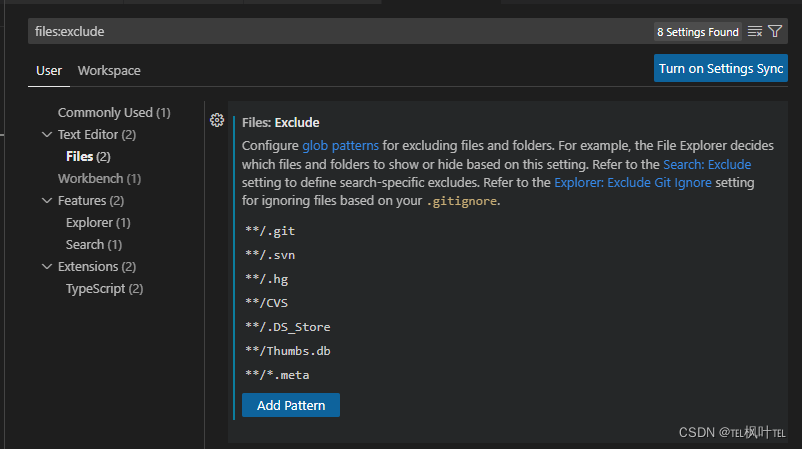Select the TypeScript extension tree item

(104, 288)
